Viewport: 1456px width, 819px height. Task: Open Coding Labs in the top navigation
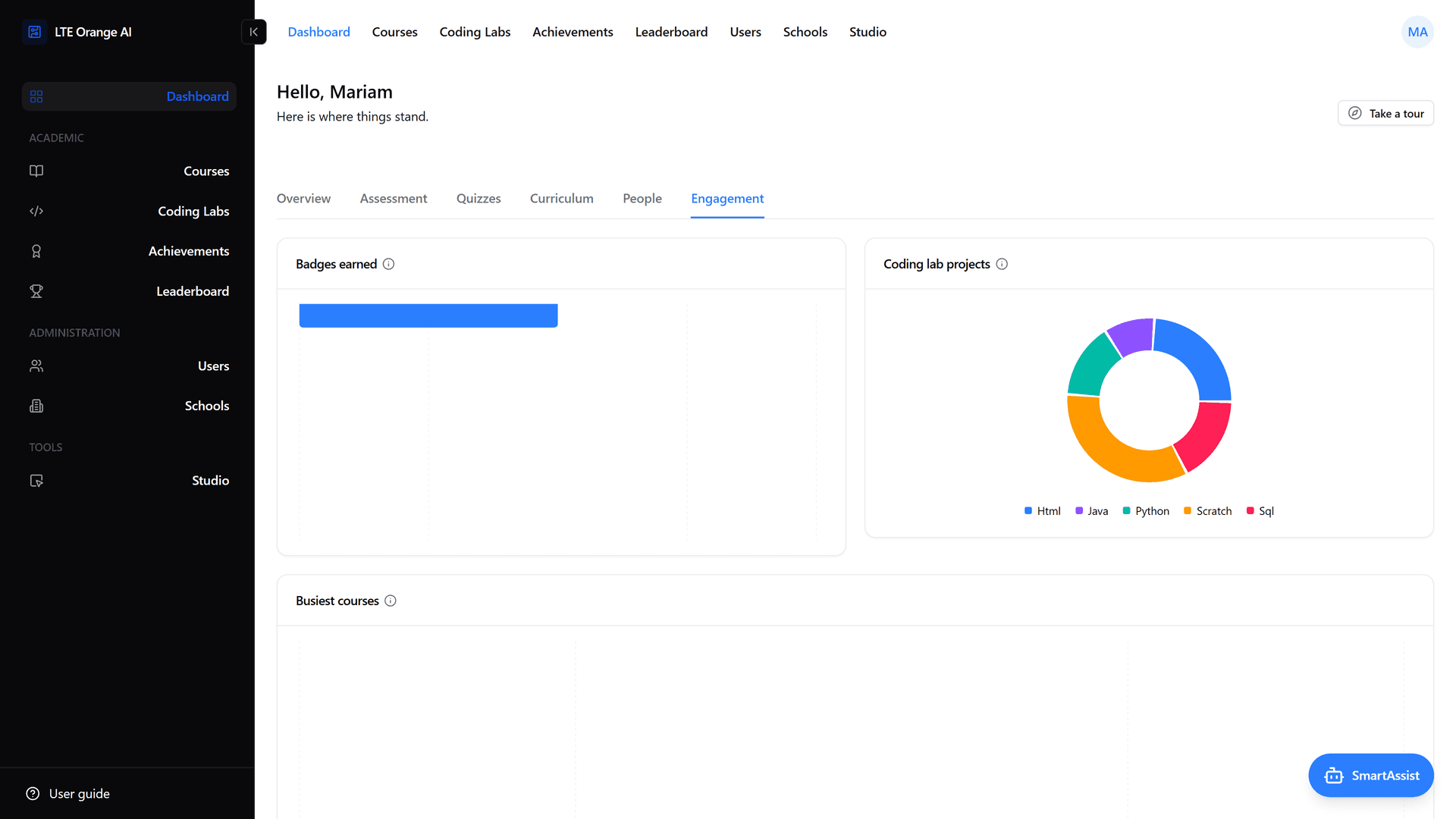coord(475,32)
